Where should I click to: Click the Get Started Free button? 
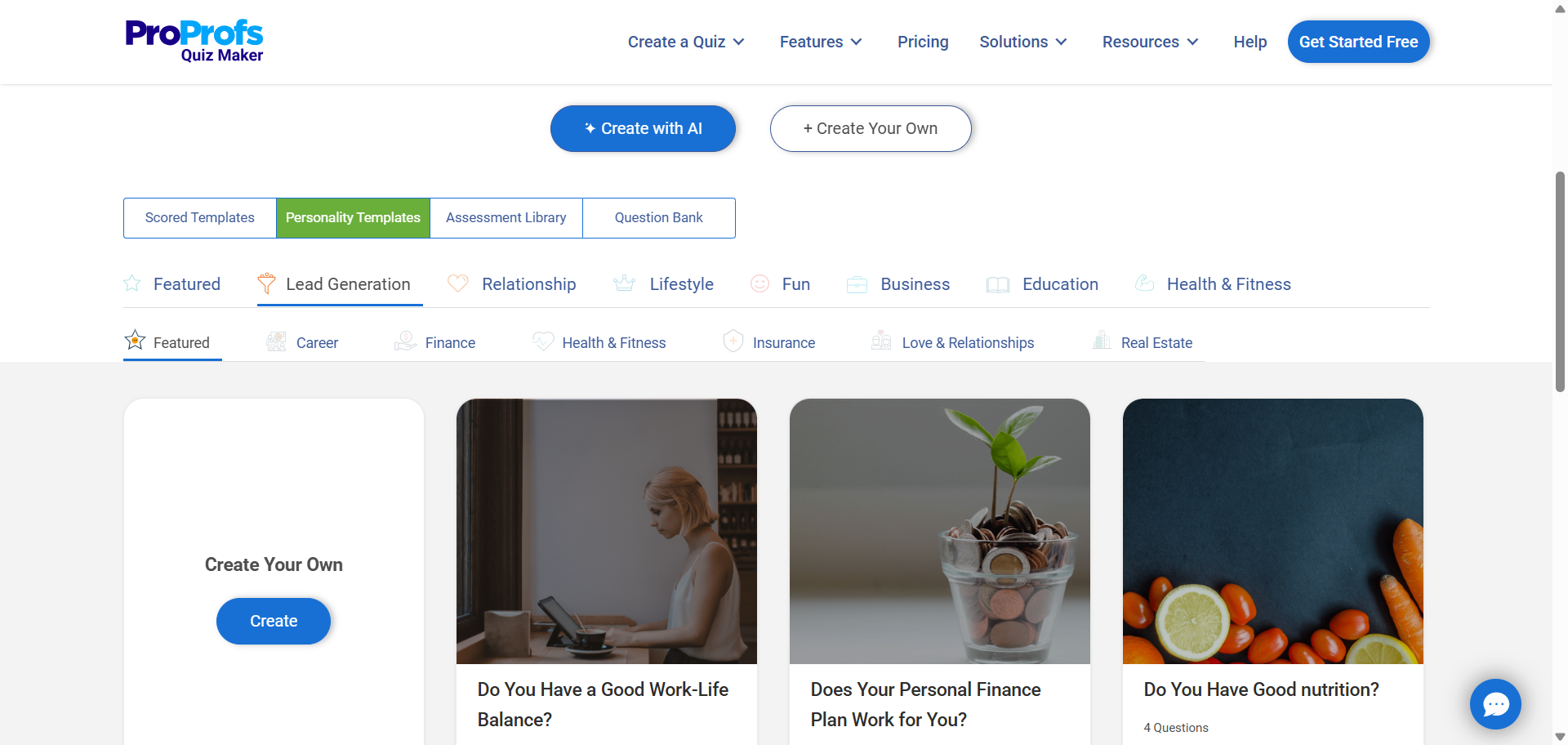coord(1359,42)
